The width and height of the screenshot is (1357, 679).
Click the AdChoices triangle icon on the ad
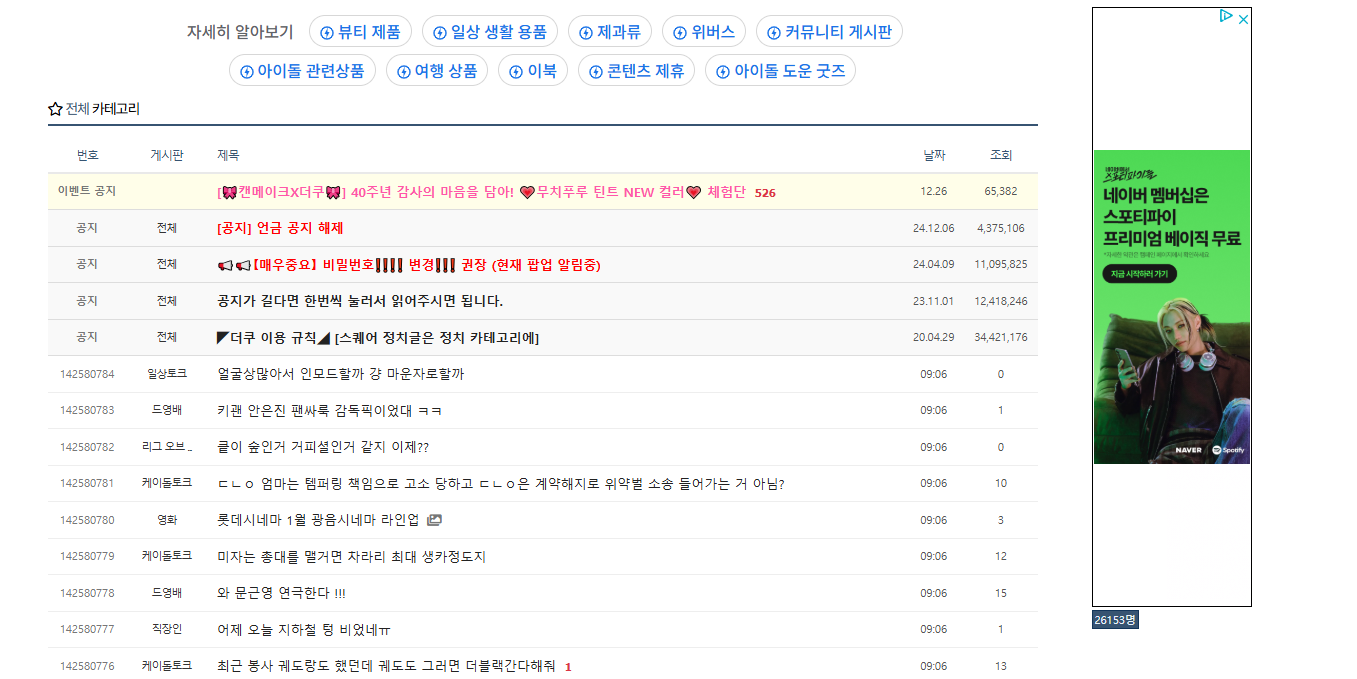[1225, 16]
